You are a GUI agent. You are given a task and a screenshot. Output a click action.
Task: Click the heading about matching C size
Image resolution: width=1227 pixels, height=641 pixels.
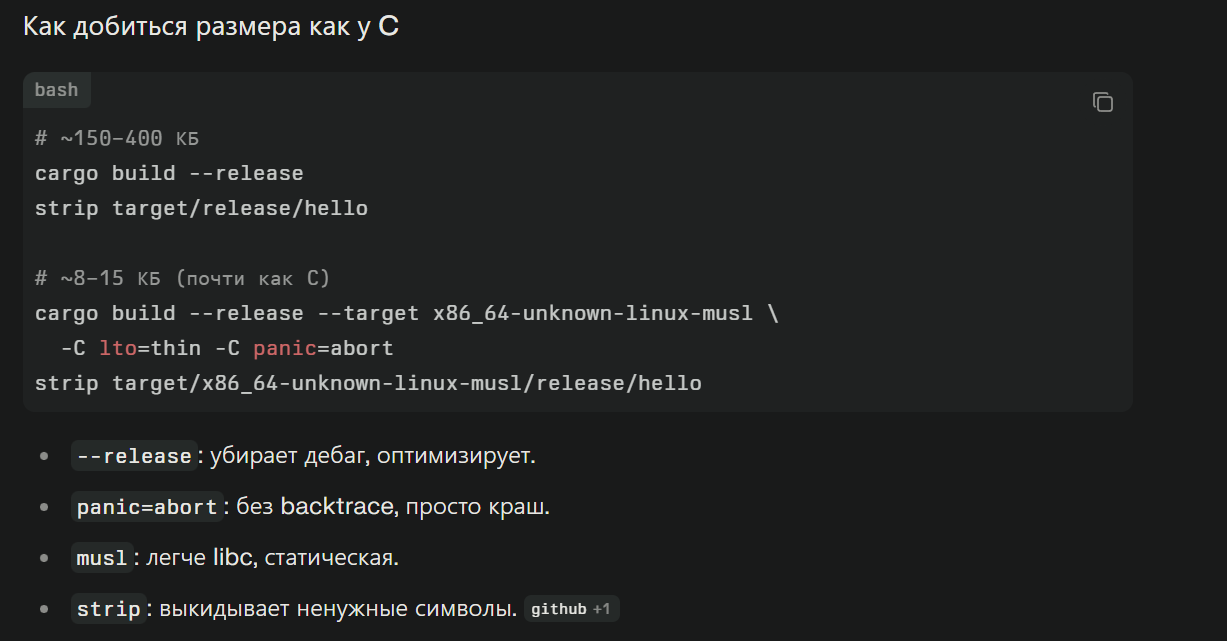(210, 26)
